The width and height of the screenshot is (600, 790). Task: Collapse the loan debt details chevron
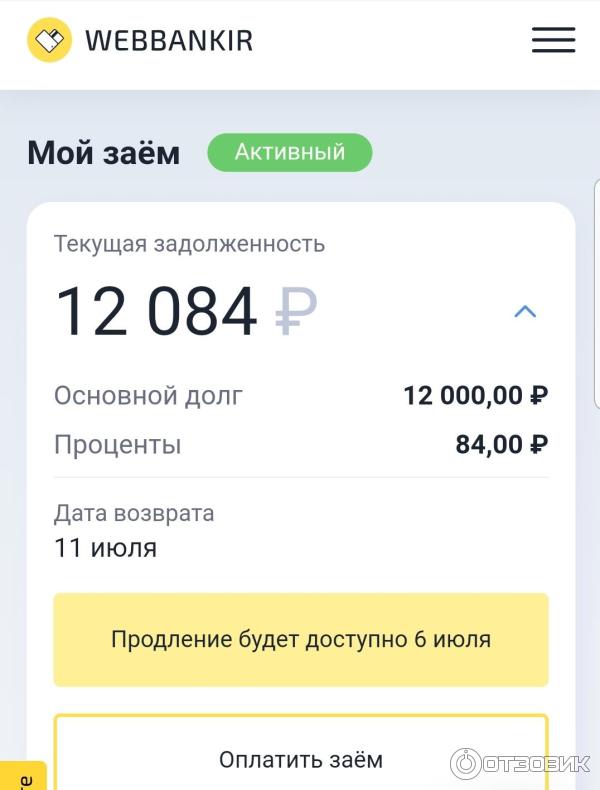[525, 311]
